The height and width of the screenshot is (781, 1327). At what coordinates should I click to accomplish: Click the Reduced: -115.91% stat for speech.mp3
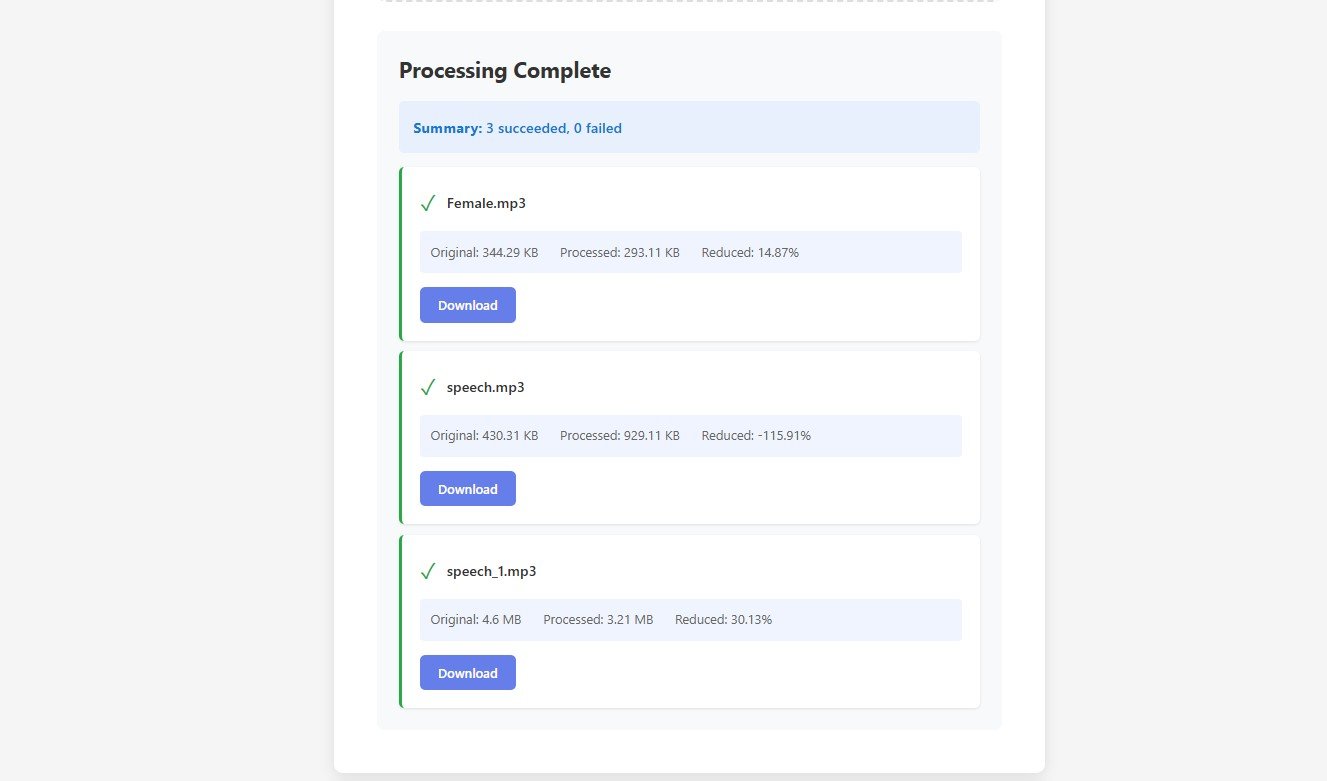(x=756, y=435)
